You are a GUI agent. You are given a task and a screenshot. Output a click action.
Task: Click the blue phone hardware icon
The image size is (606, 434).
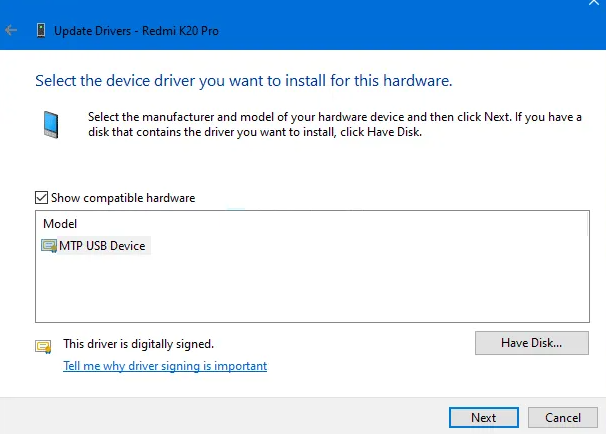pos(51,125)
